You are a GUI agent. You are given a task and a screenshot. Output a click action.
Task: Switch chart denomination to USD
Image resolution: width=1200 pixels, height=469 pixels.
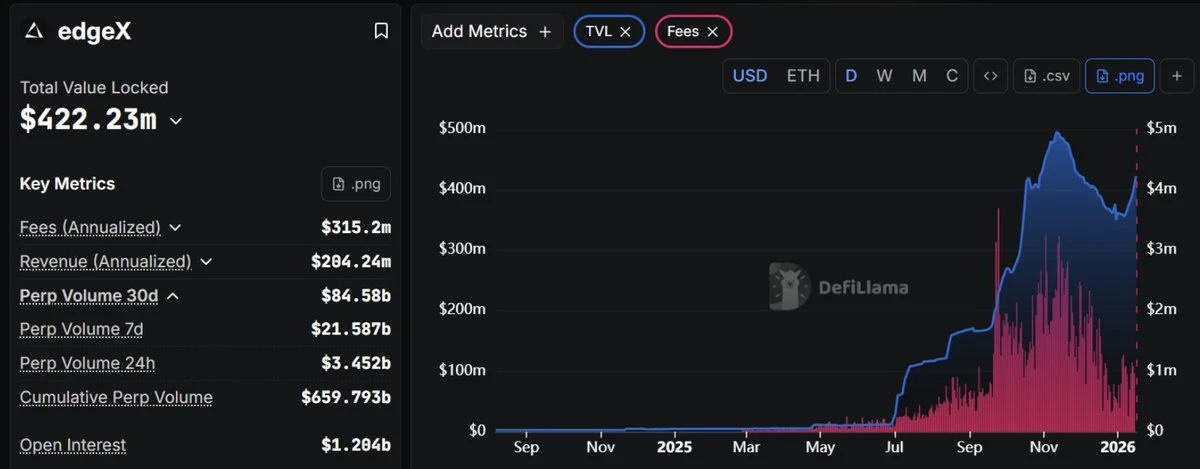pos(750,76)
